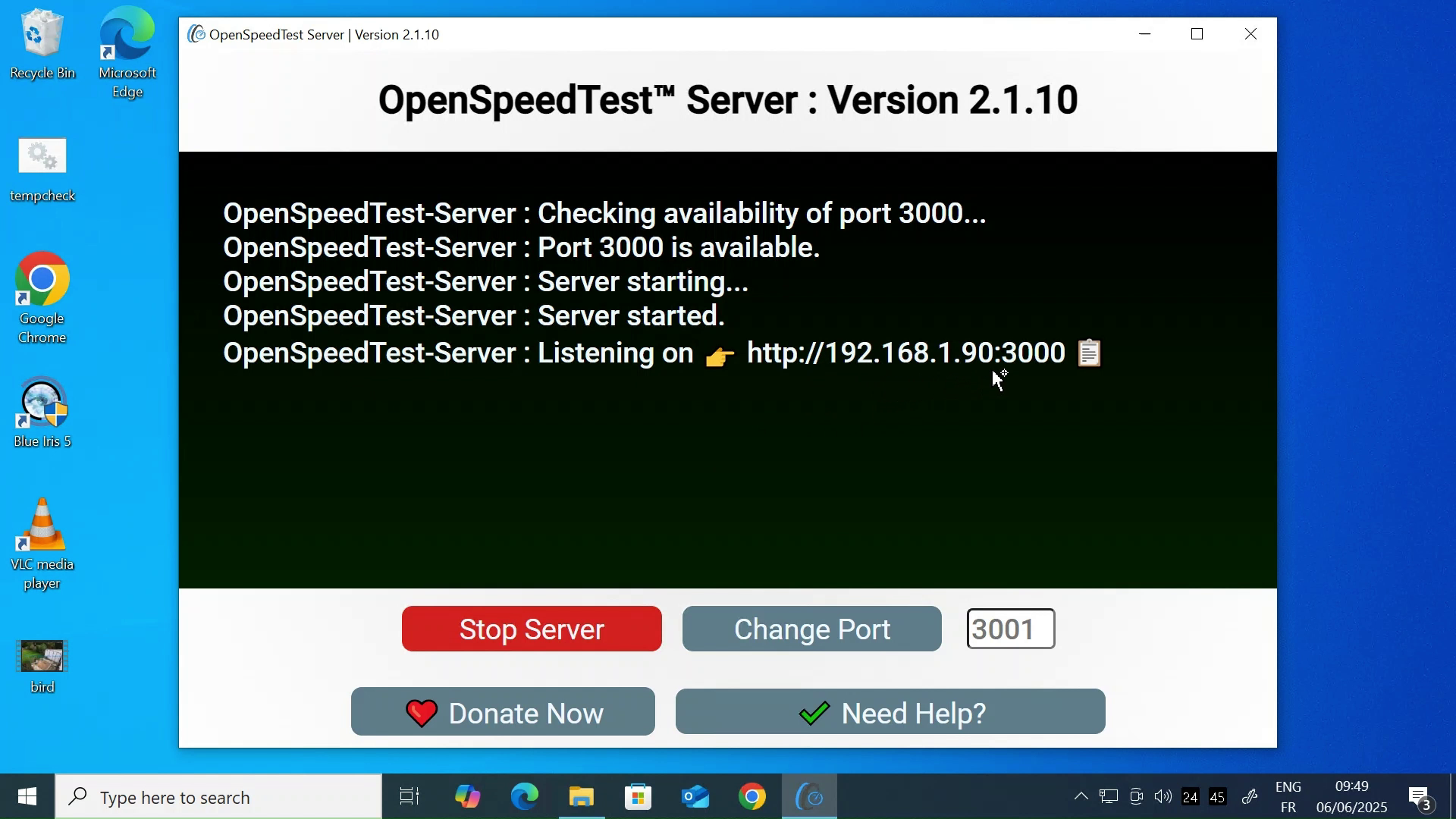The width and height of the screenshot is (1456, 819).
Task: Select the bird video file thumbnail
Action: click(x=42, y=667)
